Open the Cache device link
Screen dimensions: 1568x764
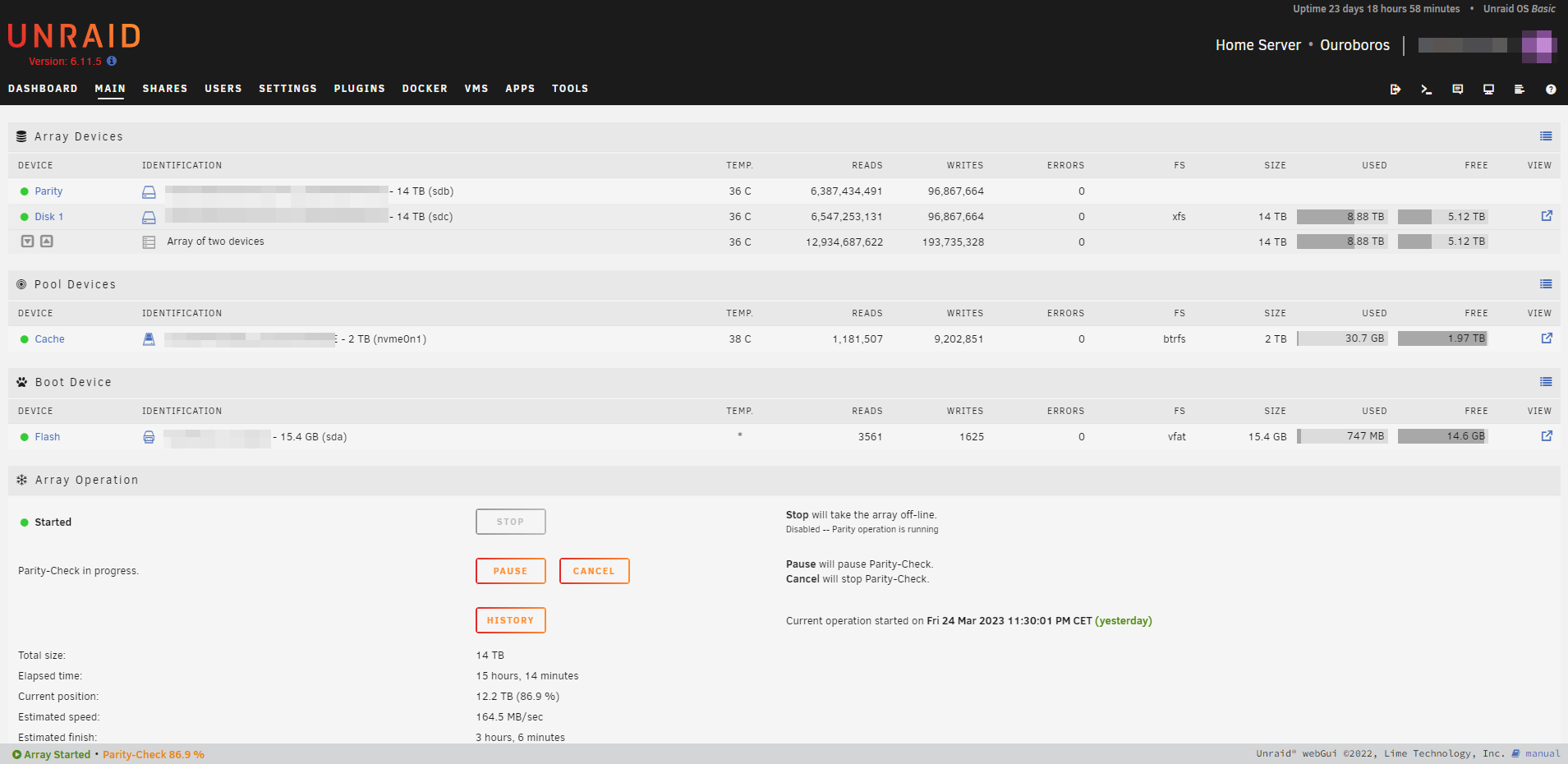pos(49,339)
